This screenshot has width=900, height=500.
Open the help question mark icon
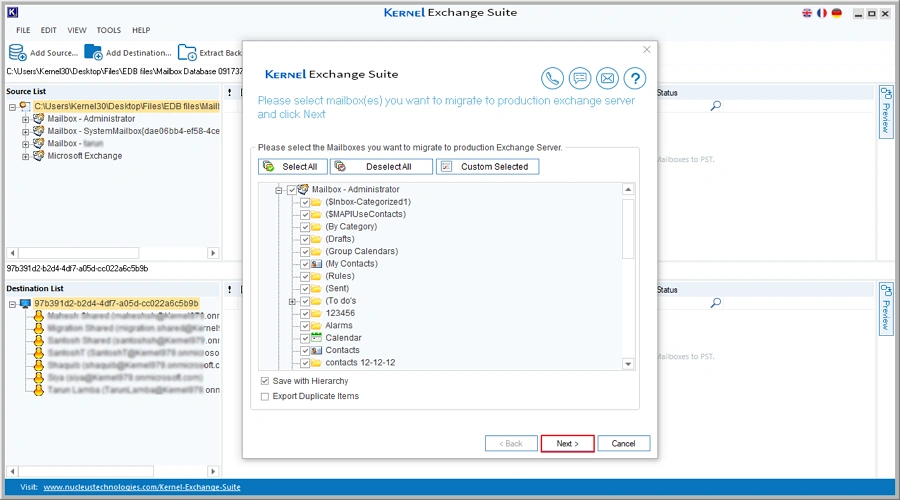click(x=634, y=79)
